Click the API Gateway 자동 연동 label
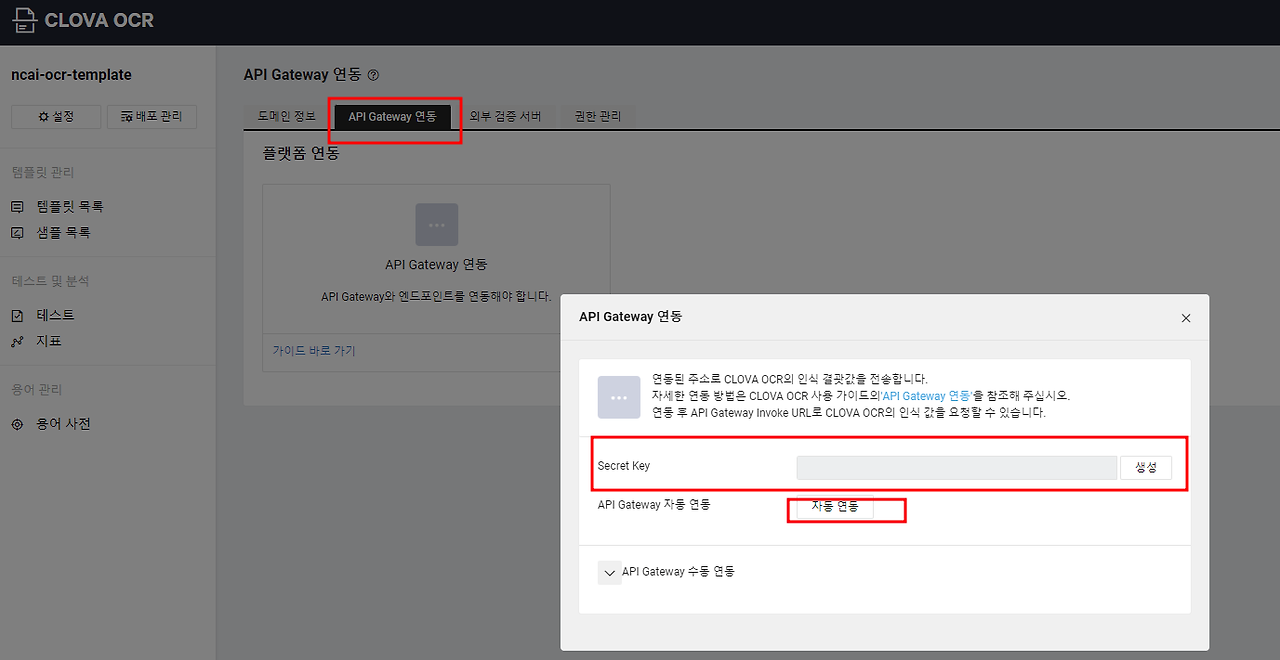1280x660 pixels. pyautogui.click(x=654, y=505)
